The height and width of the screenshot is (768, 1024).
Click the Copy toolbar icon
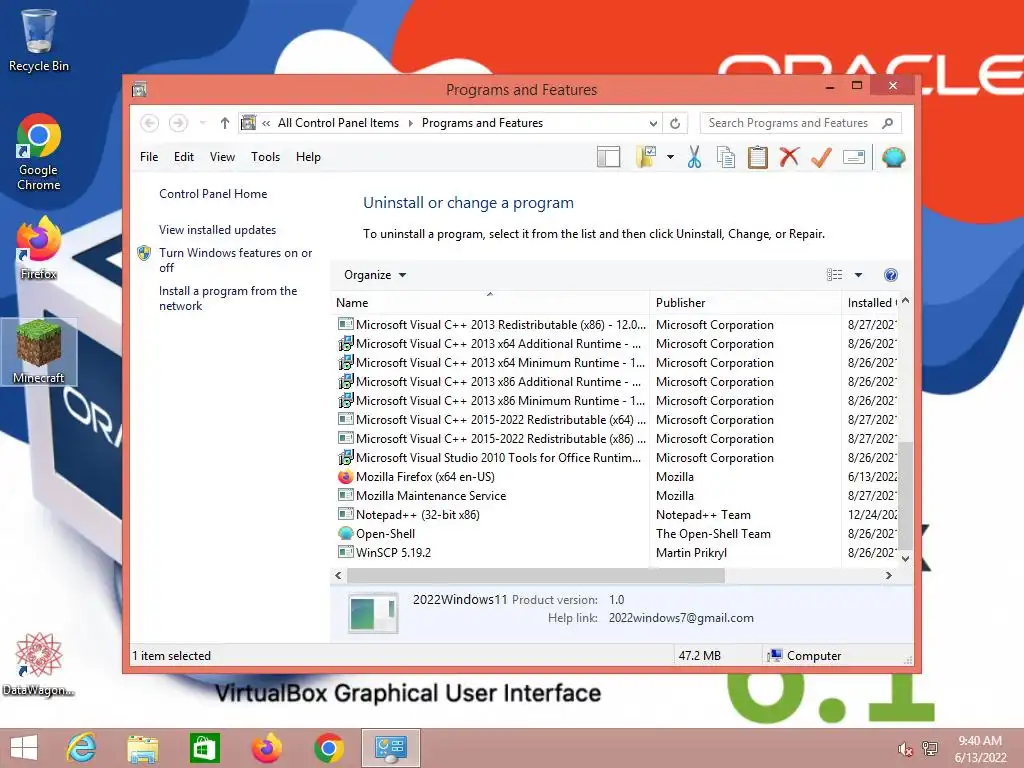point(726,157)
